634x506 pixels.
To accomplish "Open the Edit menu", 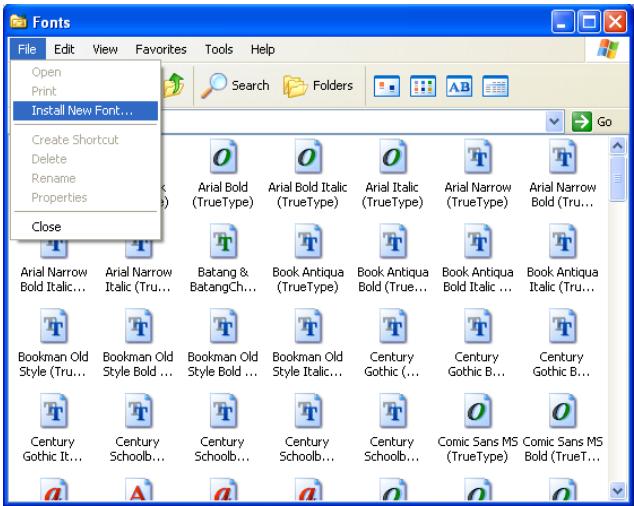I will pos(64,49).
